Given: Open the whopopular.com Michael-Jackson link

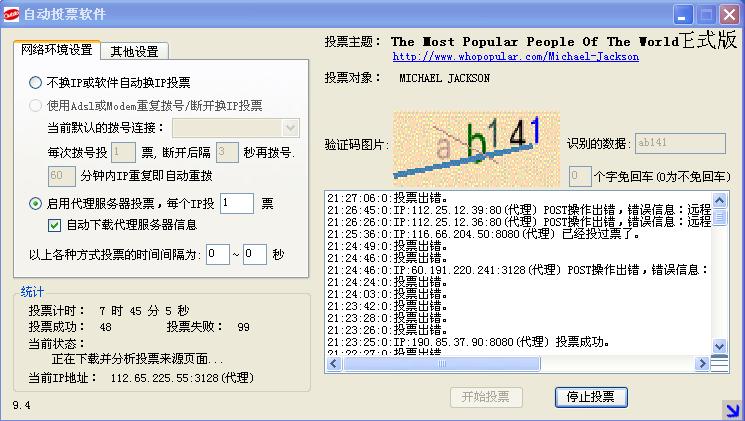Looking at the screenshot, I should click(516, 57).
